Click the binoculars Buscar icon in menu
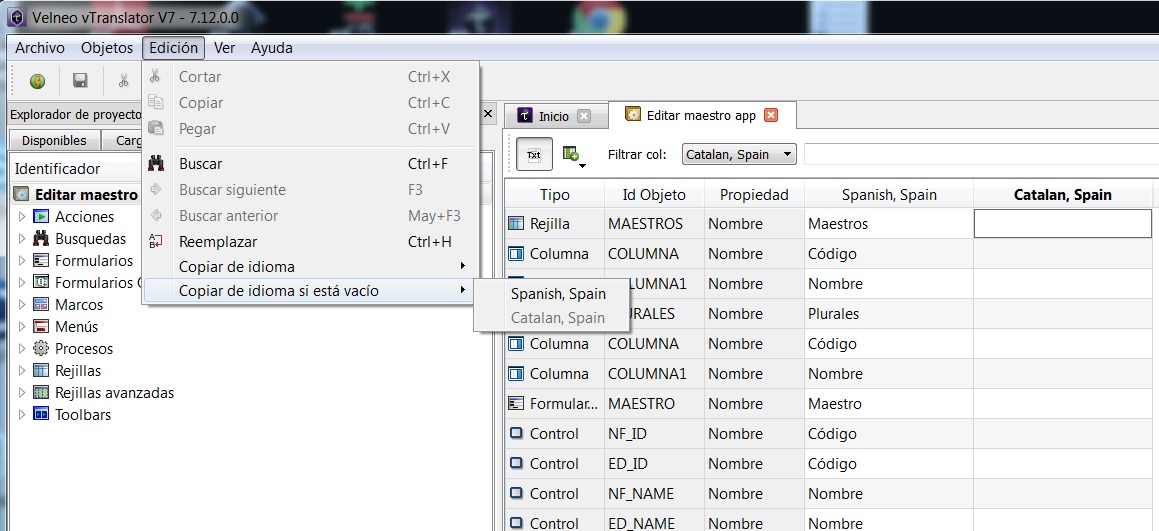1159x531 pixels. [156, 163]
